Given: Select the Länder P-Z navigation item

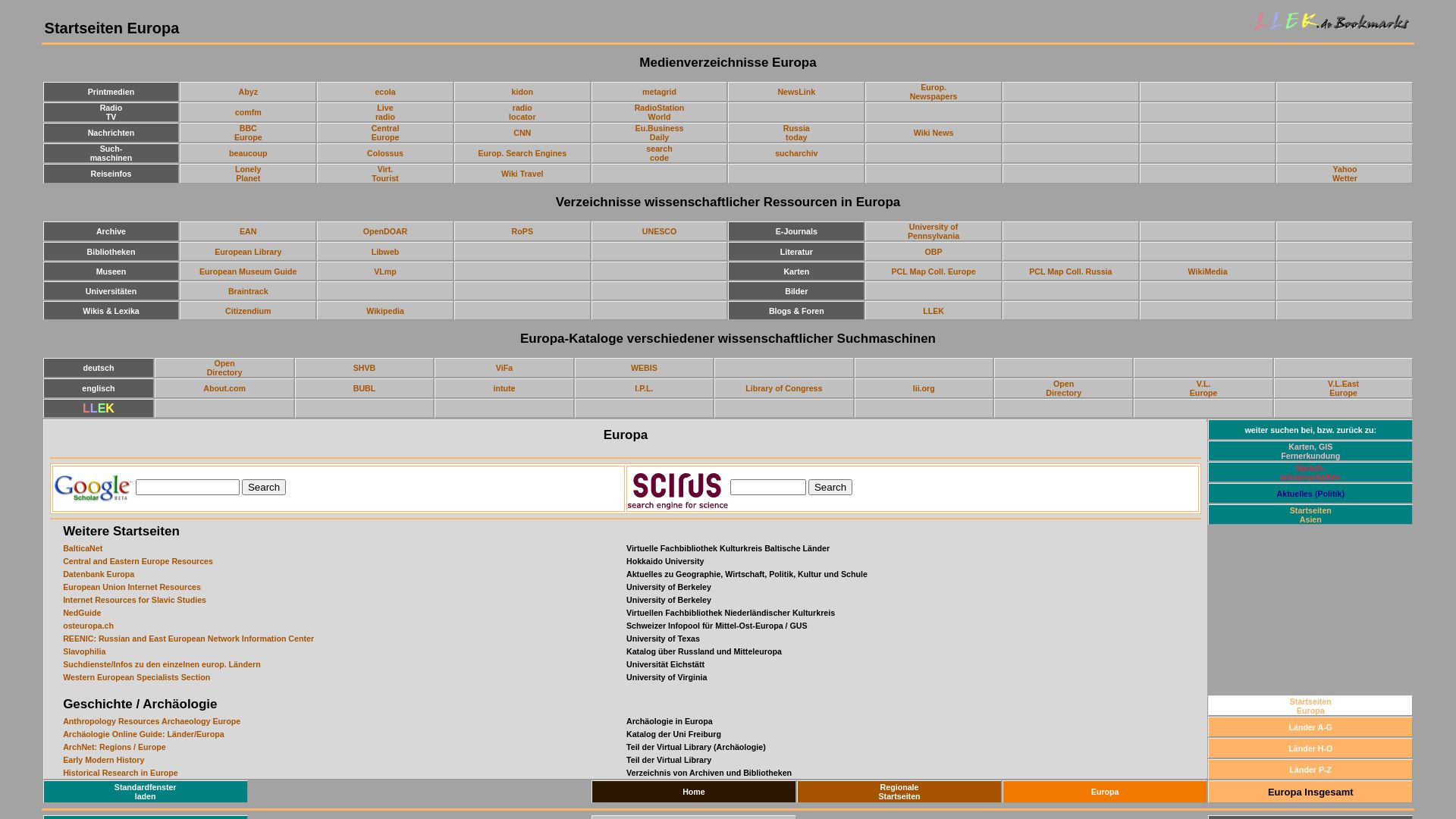Looking at the screenshot, I should [1310, 770].
